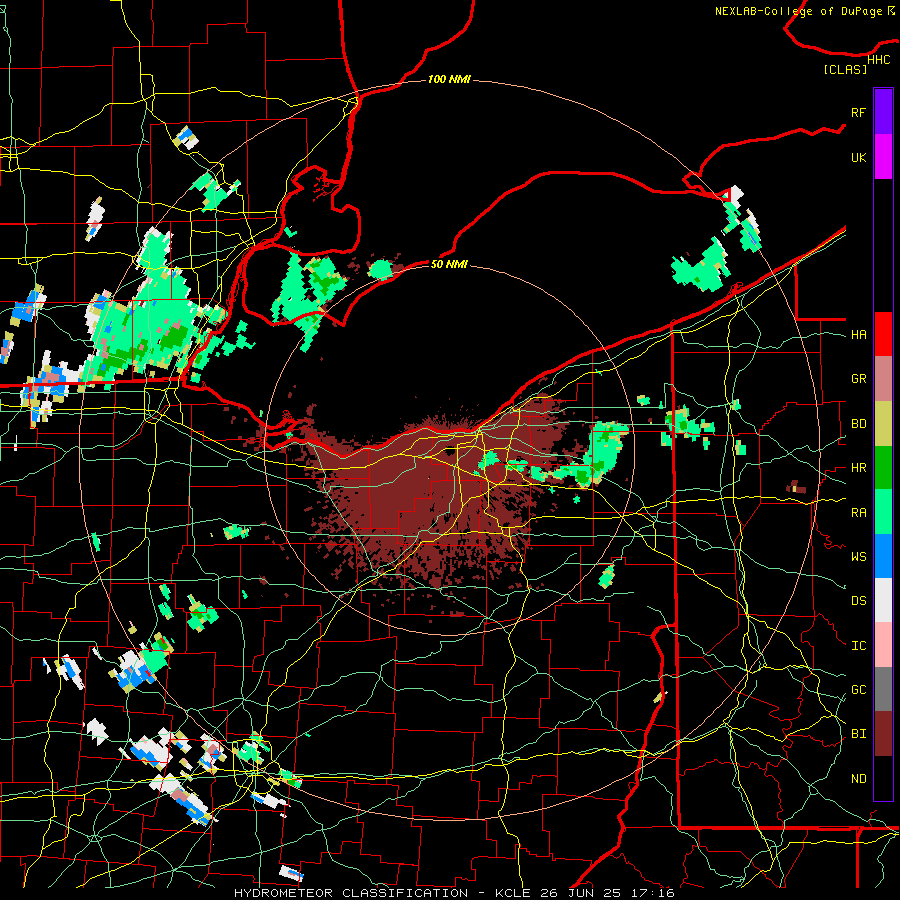Click the light pink IC legend swatch

coord(883,645)
